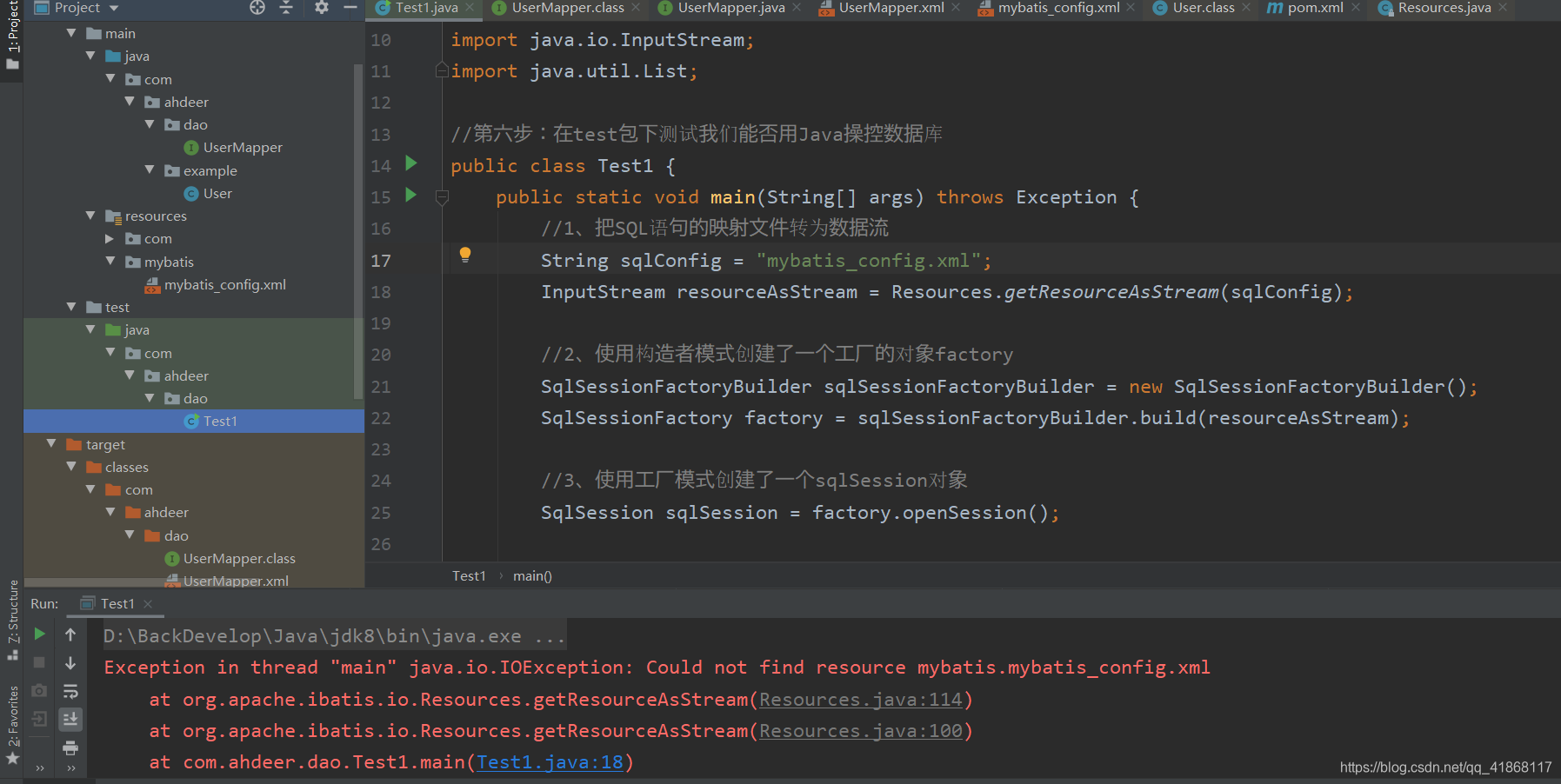Collapse the java folder under main
Screen dimensions: 1561x784
[x=90, y=56]
